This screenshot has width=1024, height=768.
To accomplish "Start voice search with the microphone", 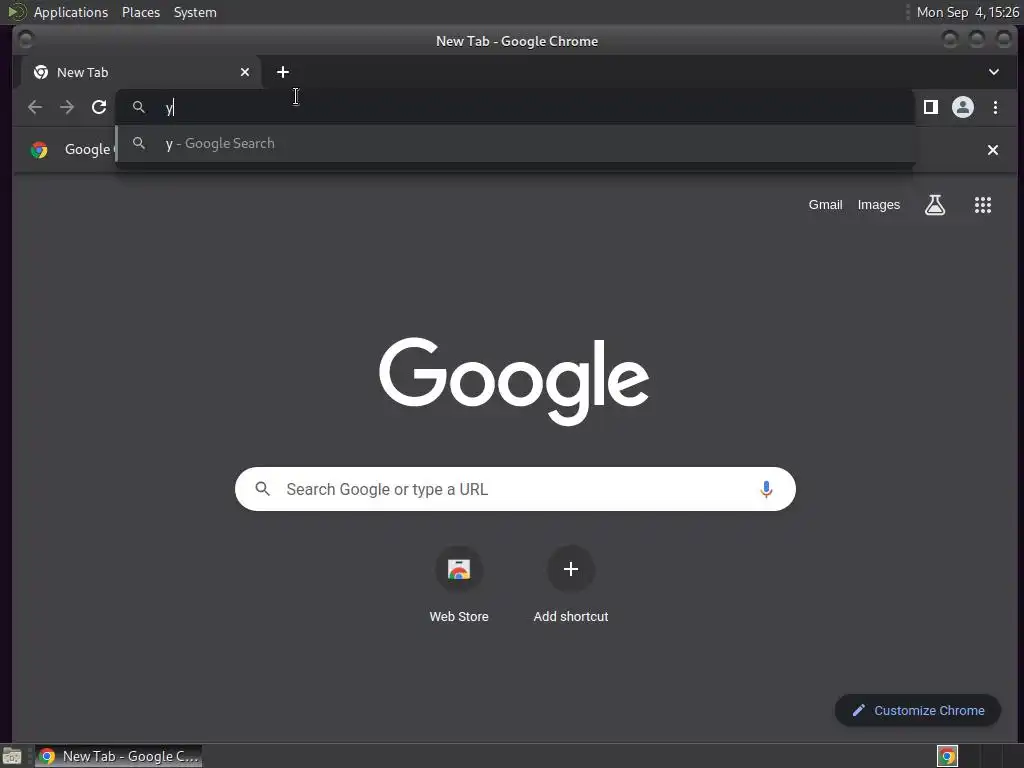I will [766, 489].
